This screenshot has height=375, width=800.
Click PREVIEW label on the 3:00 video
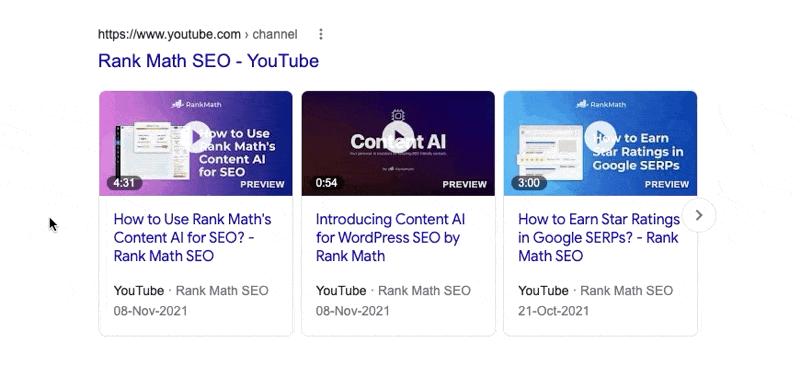[x=667, y=184]
